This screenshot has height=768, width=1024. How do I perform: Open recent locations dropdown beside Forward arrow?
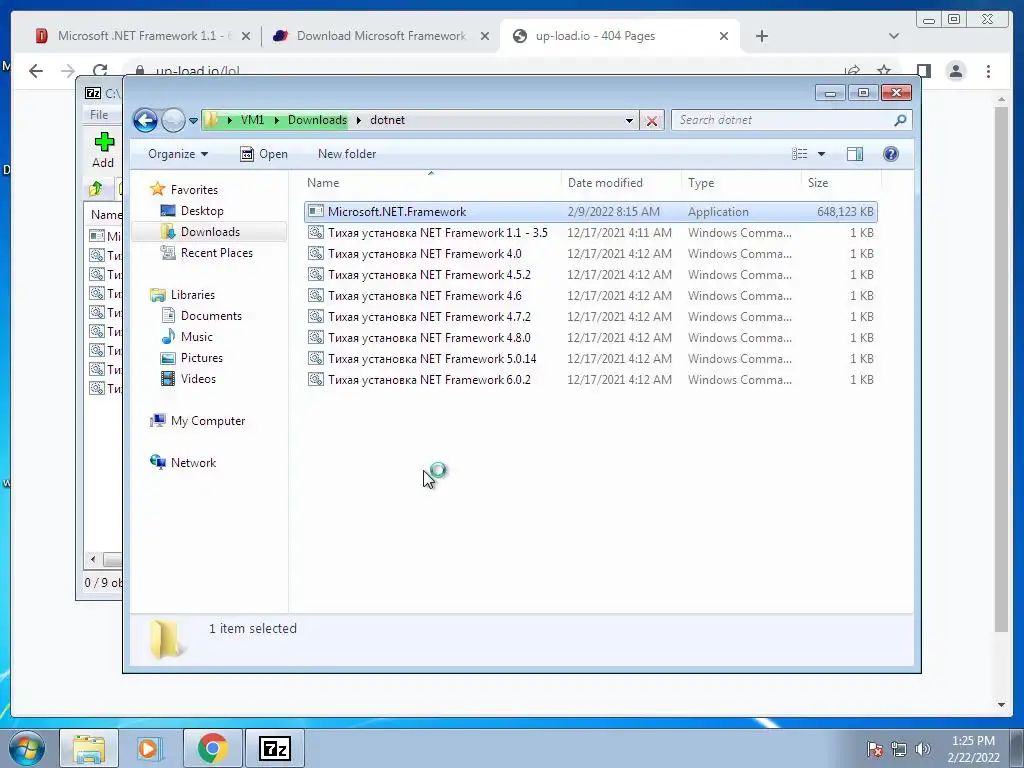(193, 121)
